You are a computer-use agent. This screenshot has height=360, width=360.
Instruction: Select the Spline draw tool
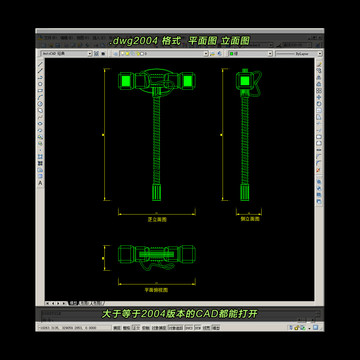tap(40, 117)
